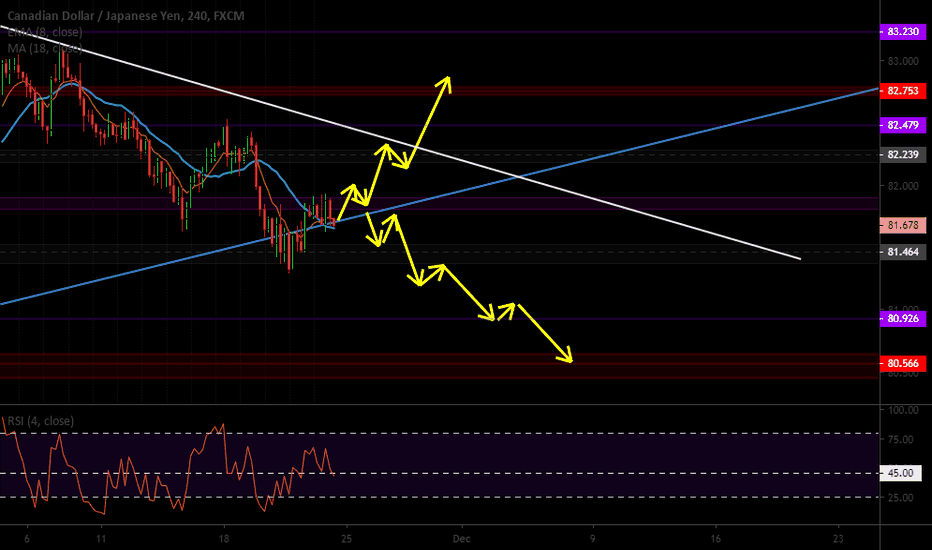This screenshot has height=550, width=932.
Task: Click date 6 on time axis
Action: tap(27, 539)
